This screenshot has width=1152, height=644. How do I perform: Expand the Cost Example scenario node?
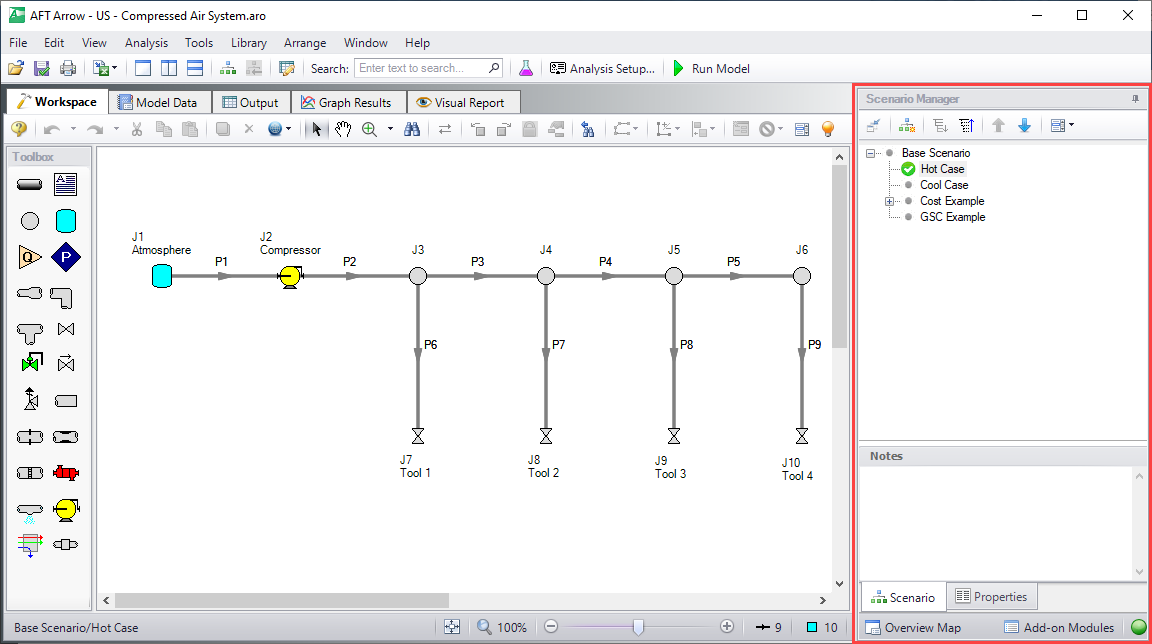[890, 201]
